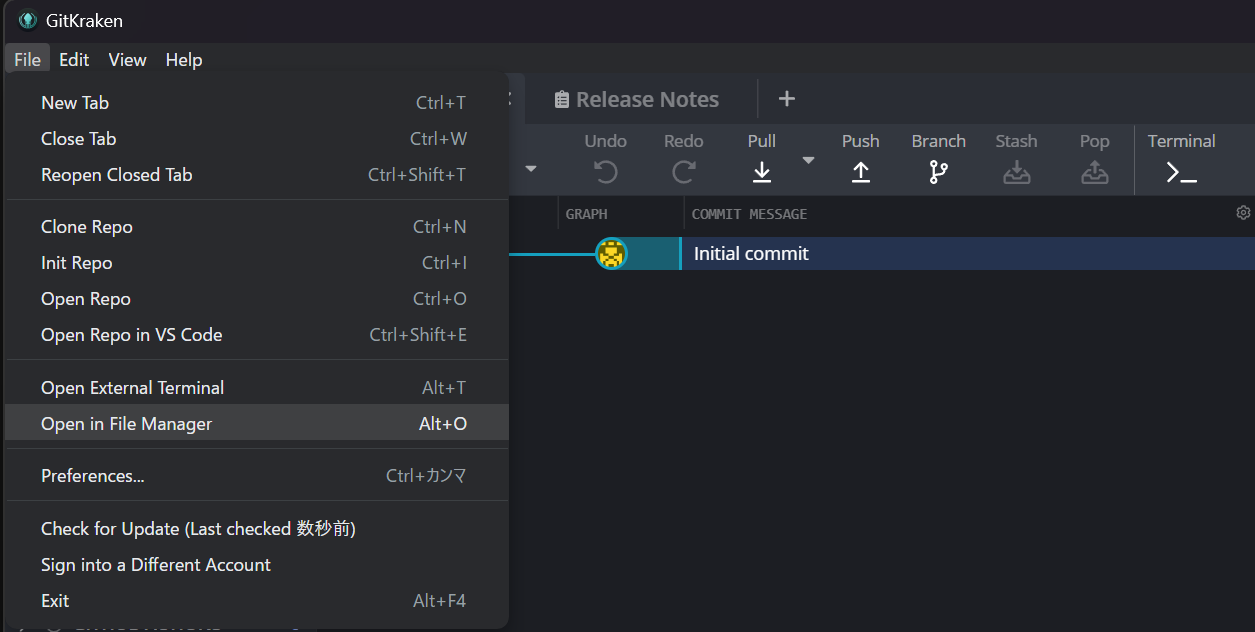This screenshot has width=1255, height=632.
Task: Add a new tab with plus button
Action: 787,99
